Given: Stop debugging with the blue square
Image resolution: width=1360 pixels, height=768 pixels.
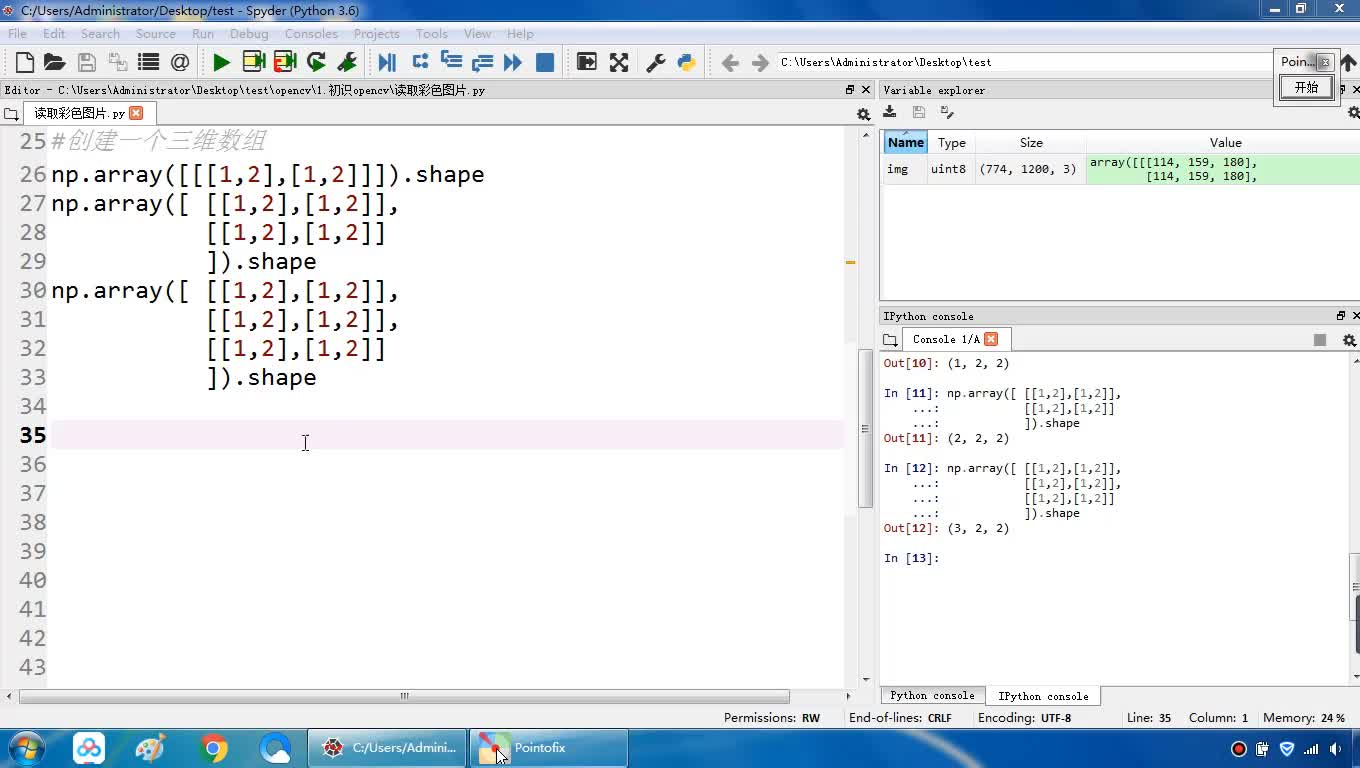Looking at the screenshot, I should (x=545, y=62).
